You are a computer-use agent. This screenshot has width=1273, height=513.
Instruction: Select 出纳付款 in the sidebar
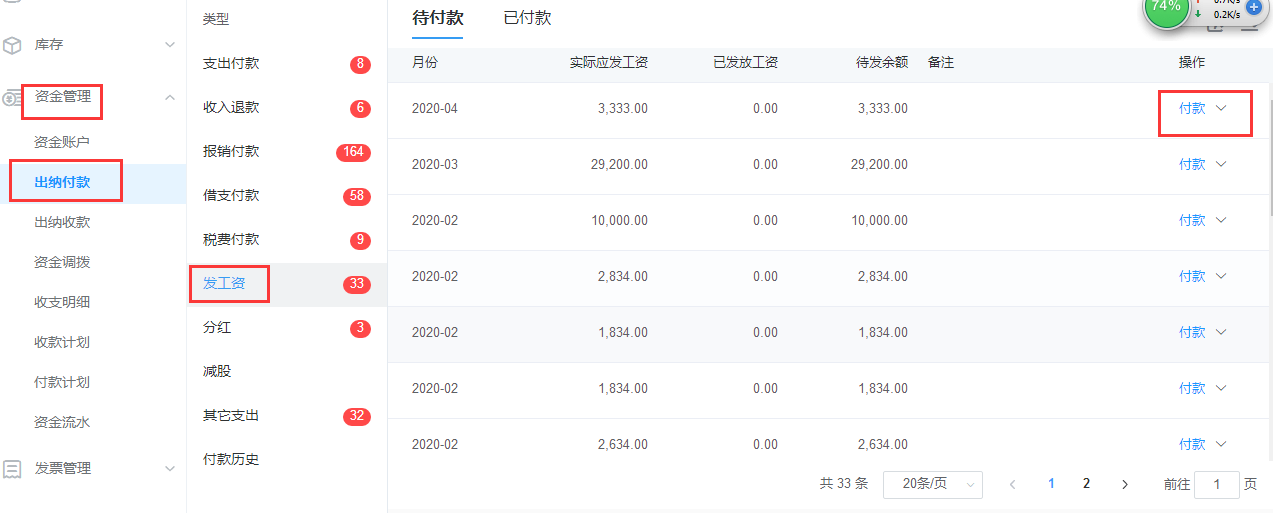(x=62, y=182)
